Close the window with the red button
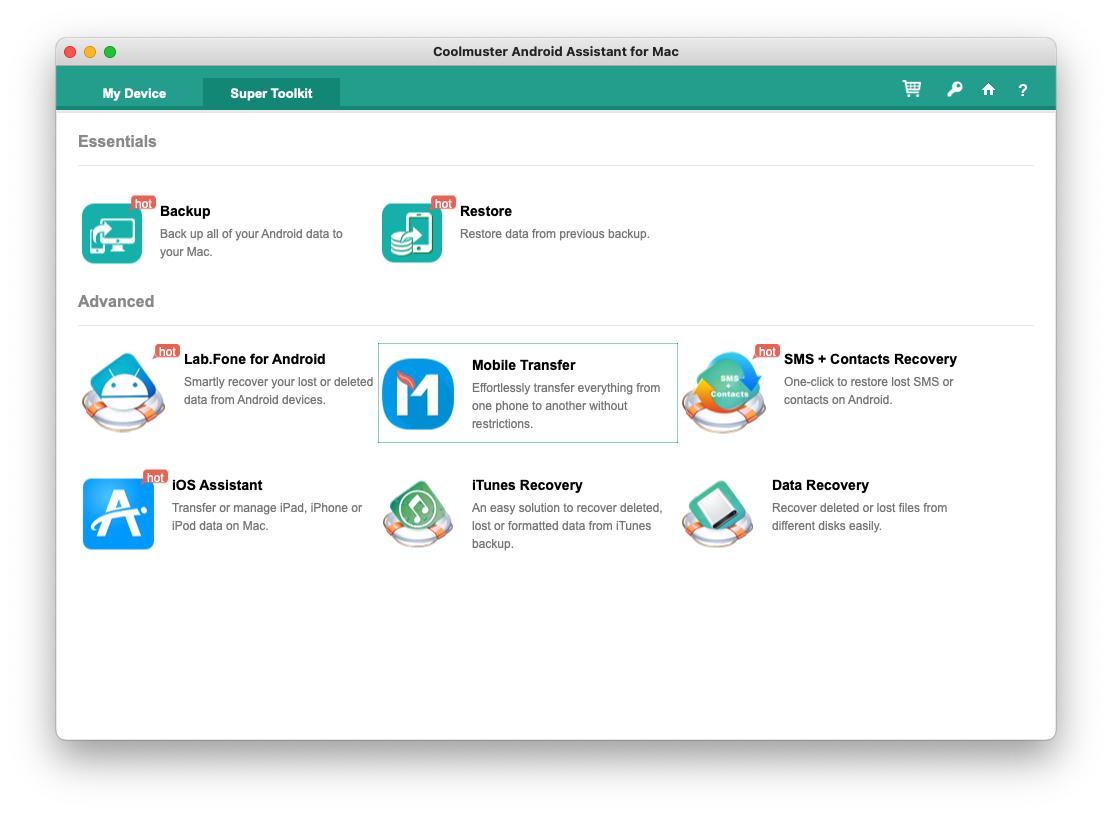The image size is (1112, 814). (70, 52)
